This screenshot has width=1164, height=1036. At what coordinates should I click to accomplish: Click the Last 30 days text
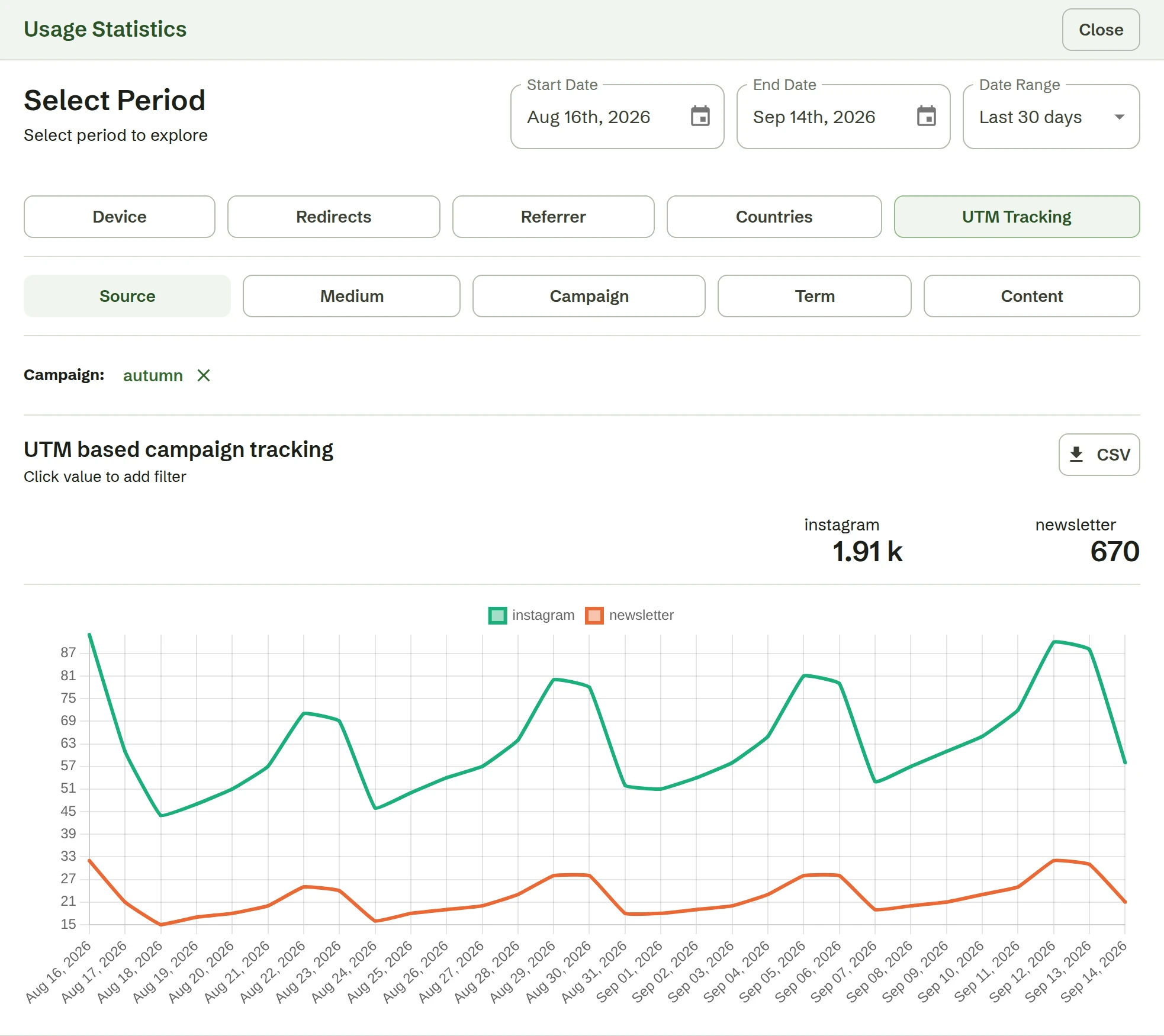[1030, 117]
